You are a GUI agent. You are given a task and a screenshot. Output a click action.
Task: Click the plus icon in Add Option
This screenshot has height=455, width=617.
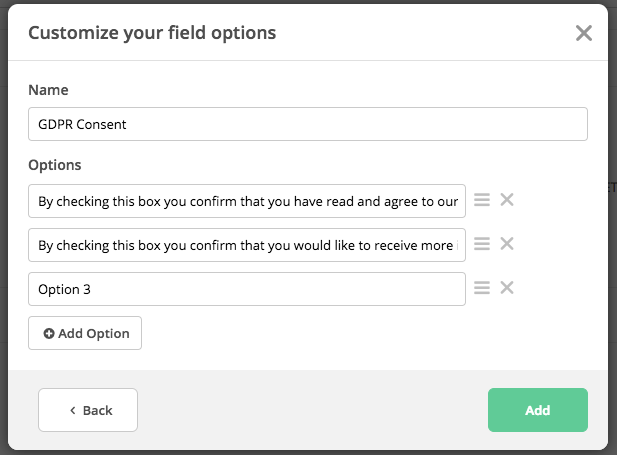pyautogui.click(x=48, y=333)
